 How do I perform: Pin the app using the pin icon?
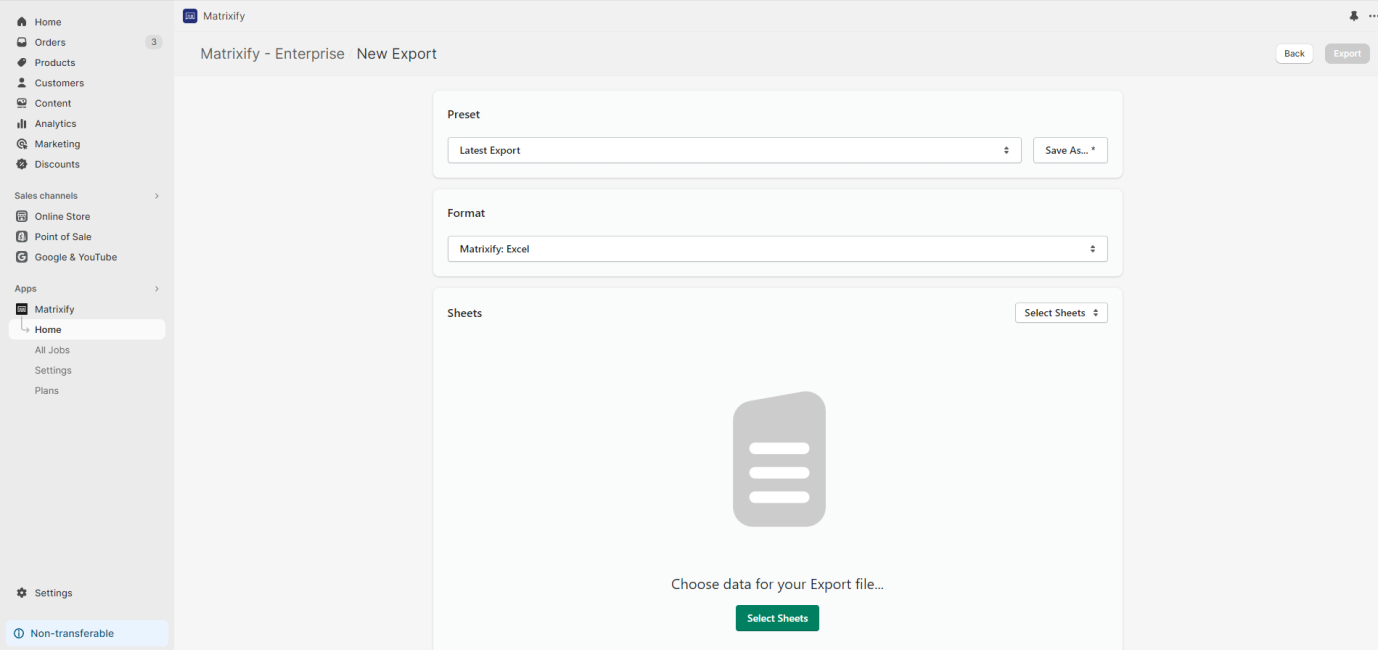[x=1354, y=16]
